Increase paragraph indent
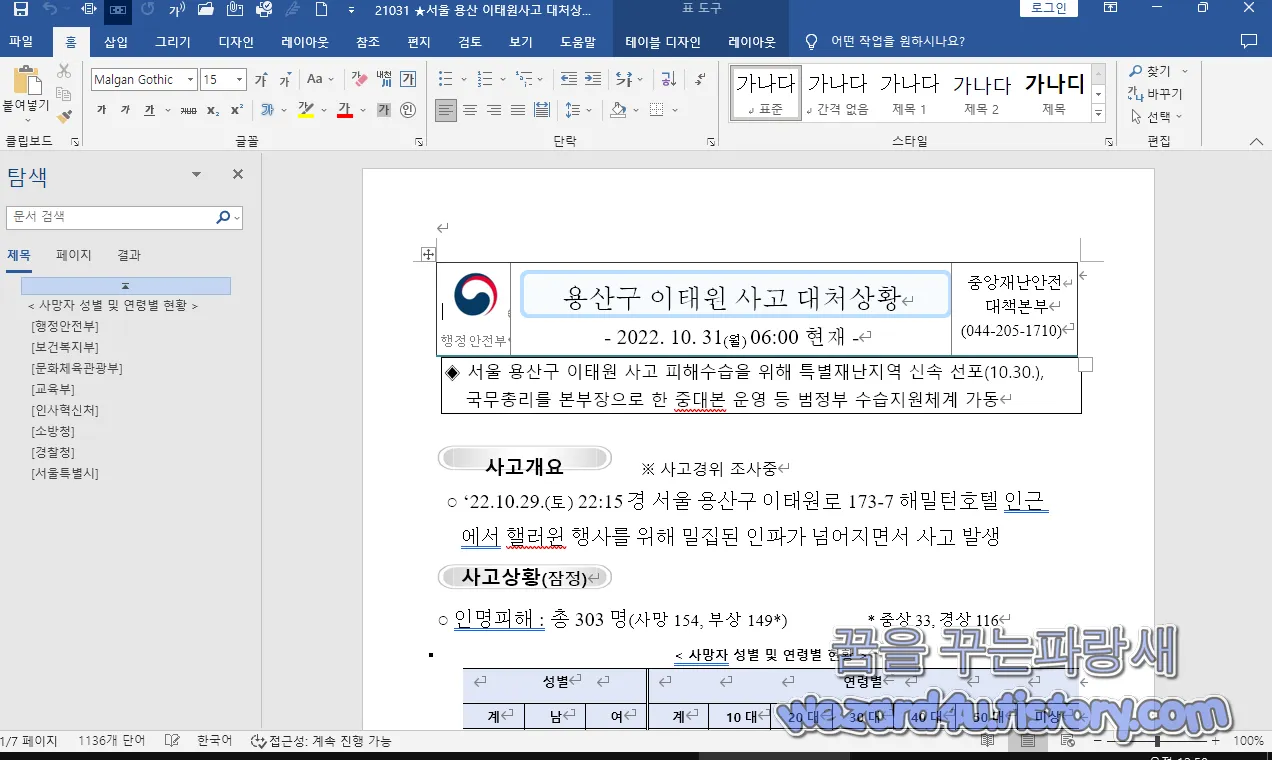This screenshot has height=760, width=1272. pos(594,79)
